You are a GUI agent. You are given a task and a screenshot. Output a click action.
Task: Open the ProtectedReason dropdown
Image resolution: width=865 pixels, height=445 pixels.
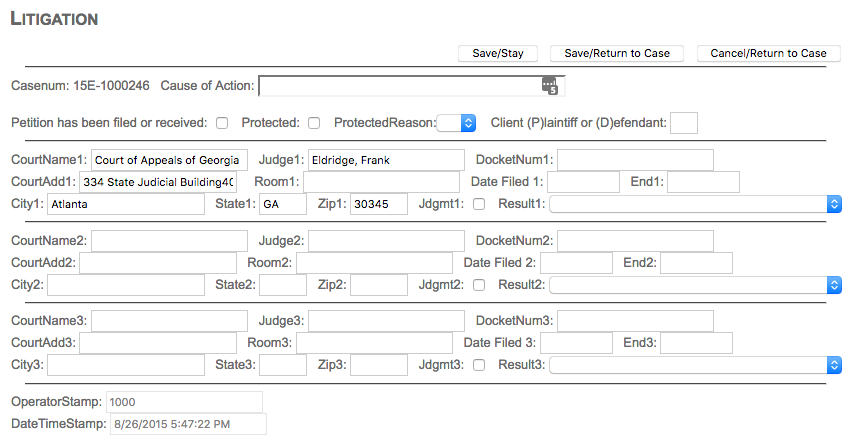[x=457, y=123]
